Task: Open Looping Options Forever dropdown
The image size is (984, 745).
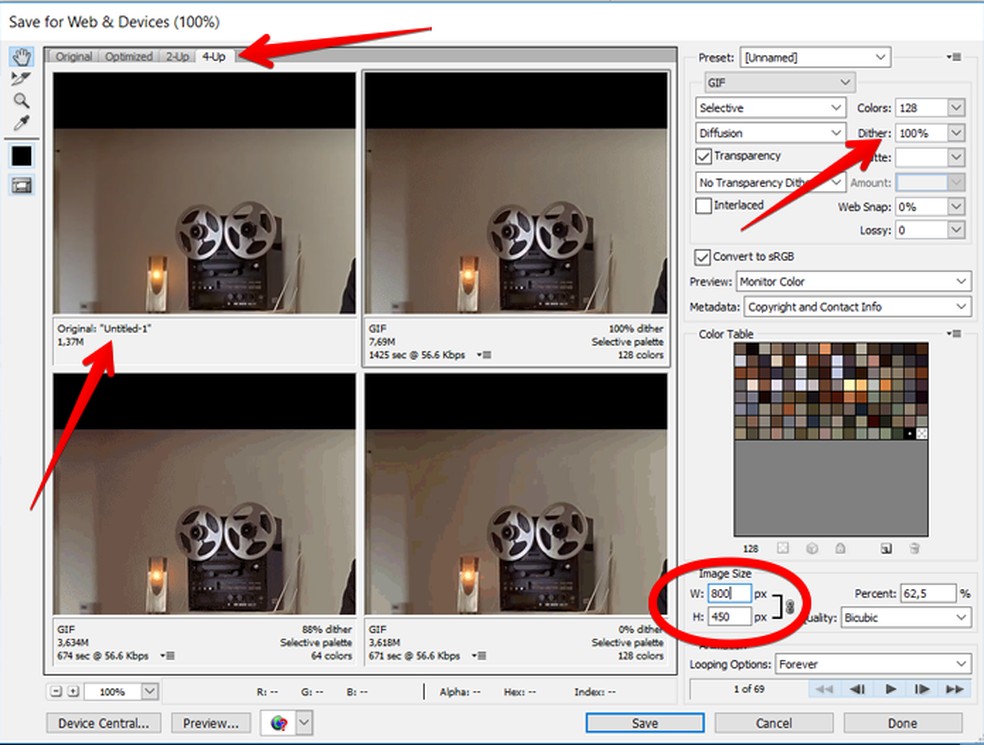Action: coord(874,663)
